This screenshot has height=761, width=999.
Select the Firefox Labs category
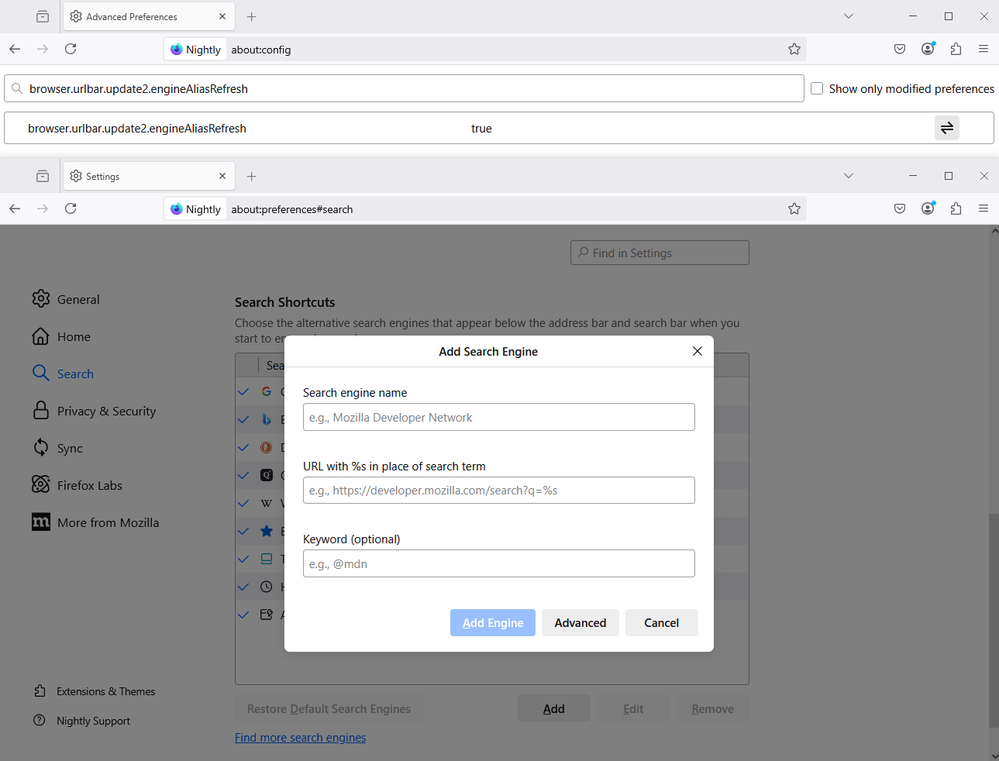(89, 485)
